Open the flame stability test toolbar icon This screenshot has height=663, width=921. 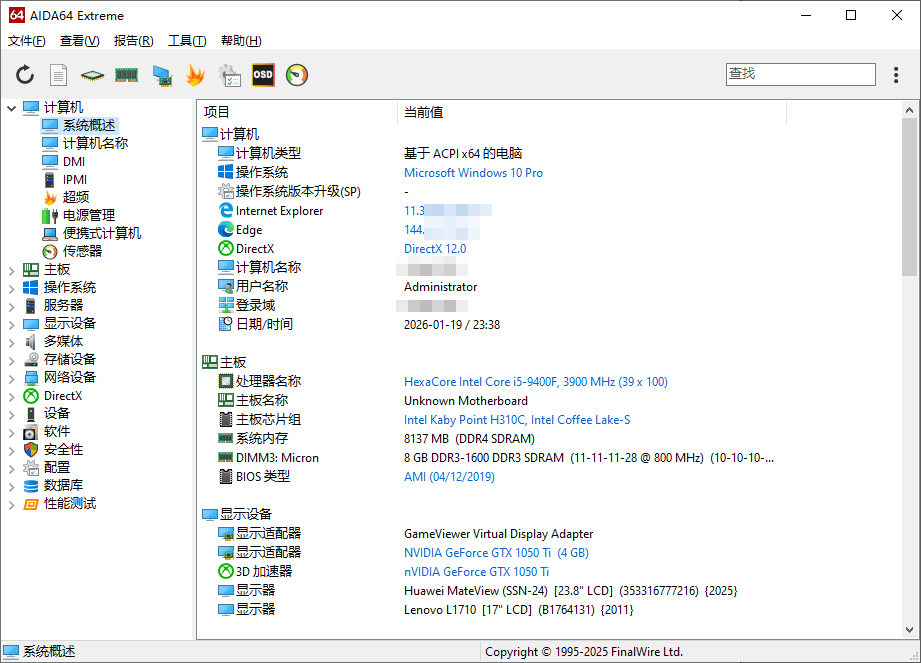pos(195,75)
